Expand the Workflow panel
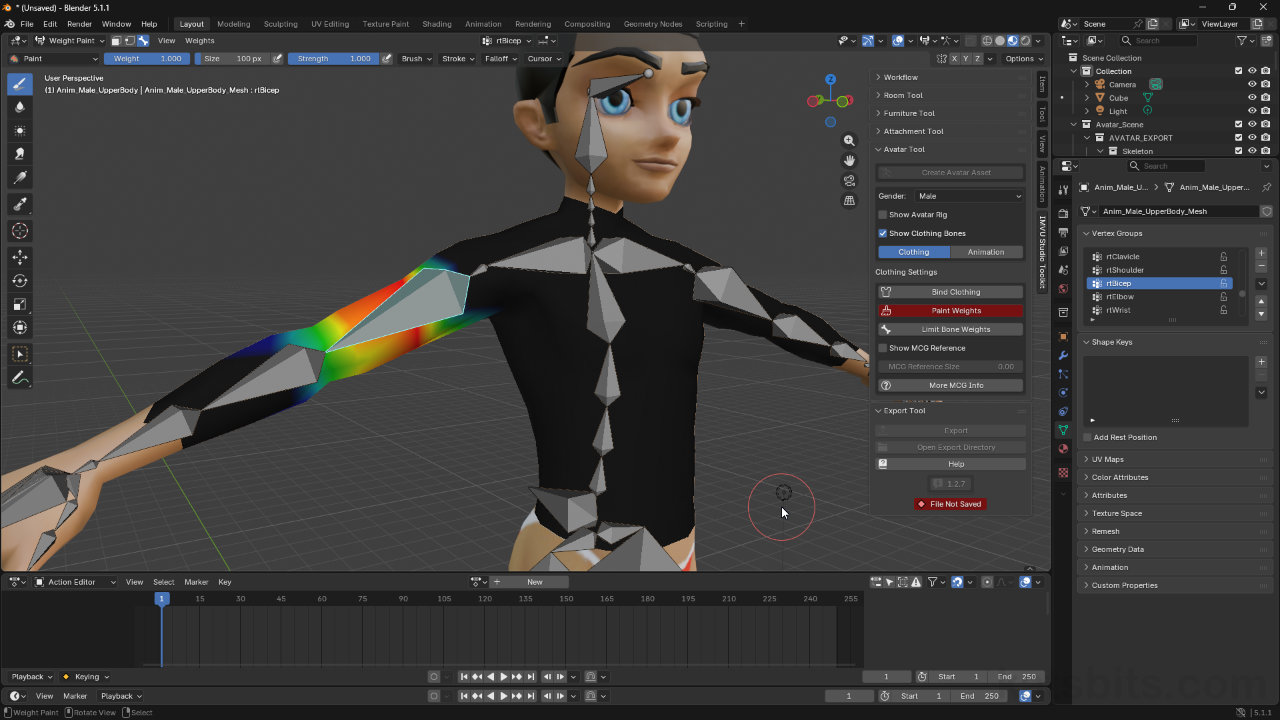This screenshot has width=1280, height=720. [950, 77]
